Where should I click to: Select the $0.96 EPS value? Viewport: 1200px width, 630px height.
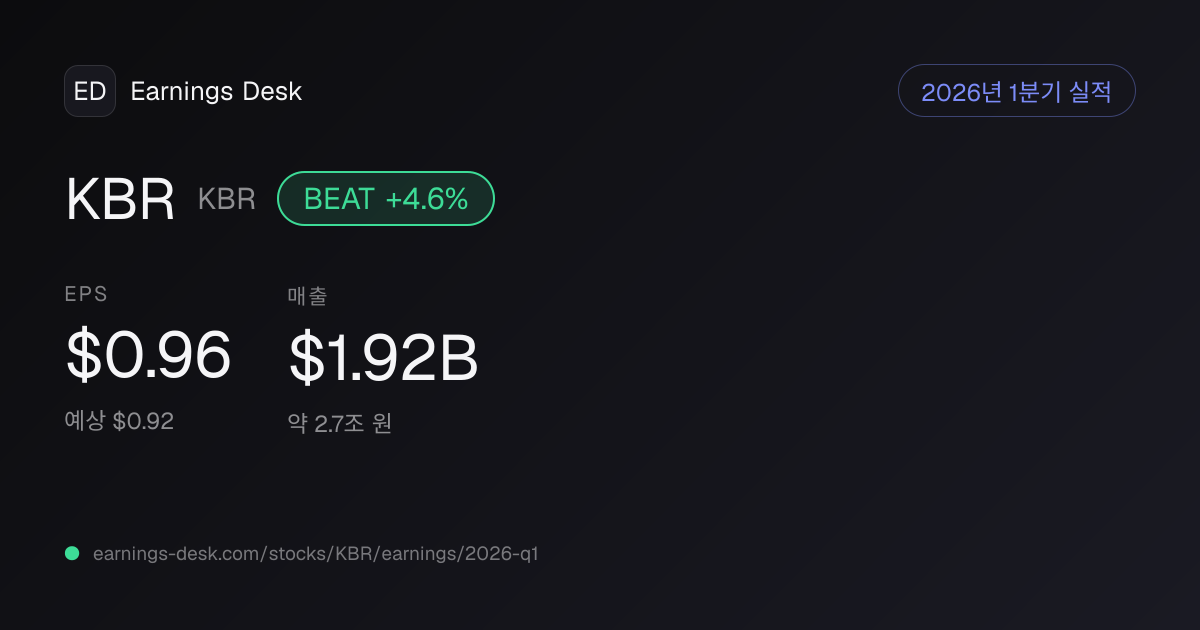click(148, 356)
